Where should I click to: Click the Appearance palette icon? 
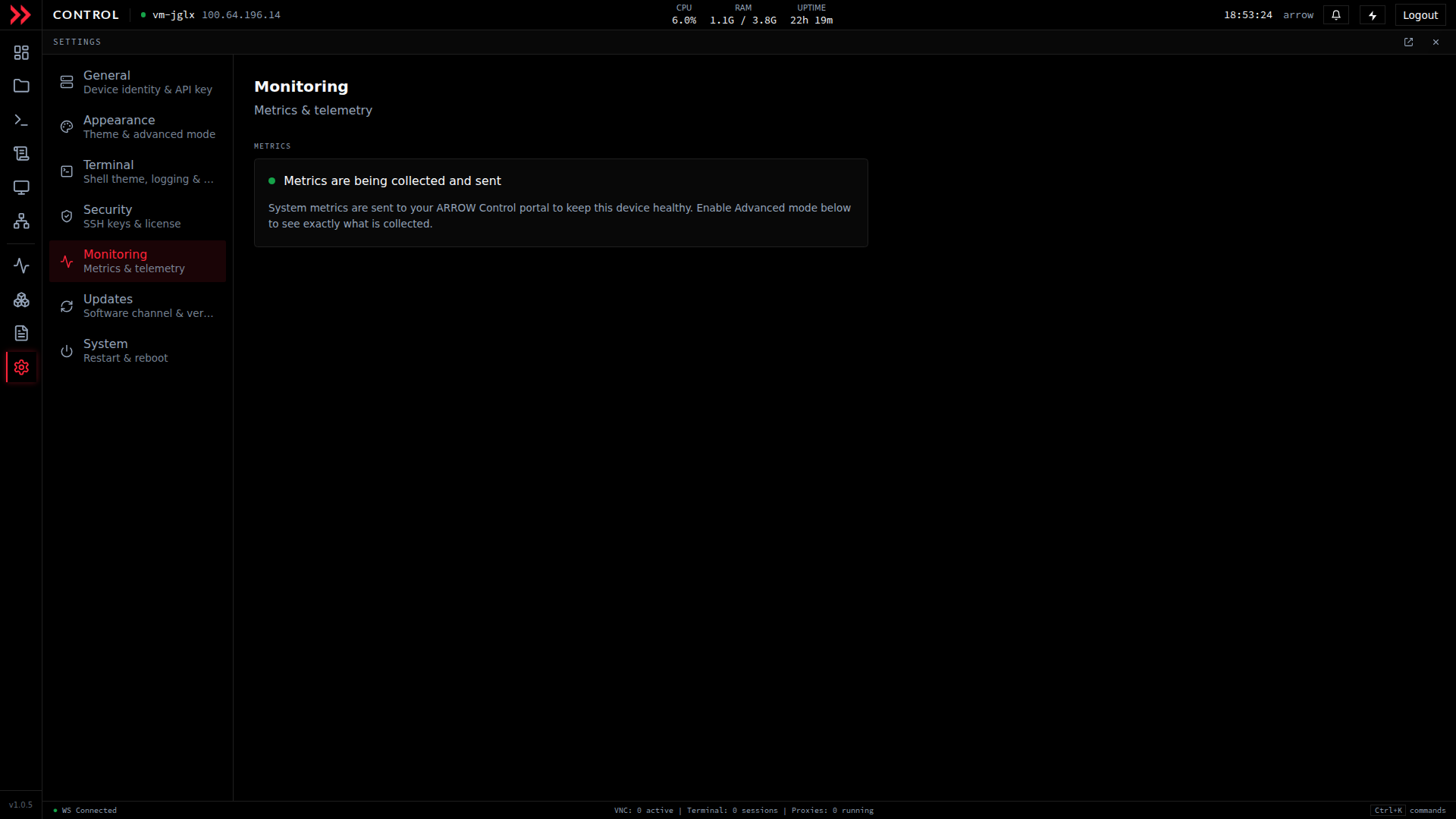pos(67,127)
